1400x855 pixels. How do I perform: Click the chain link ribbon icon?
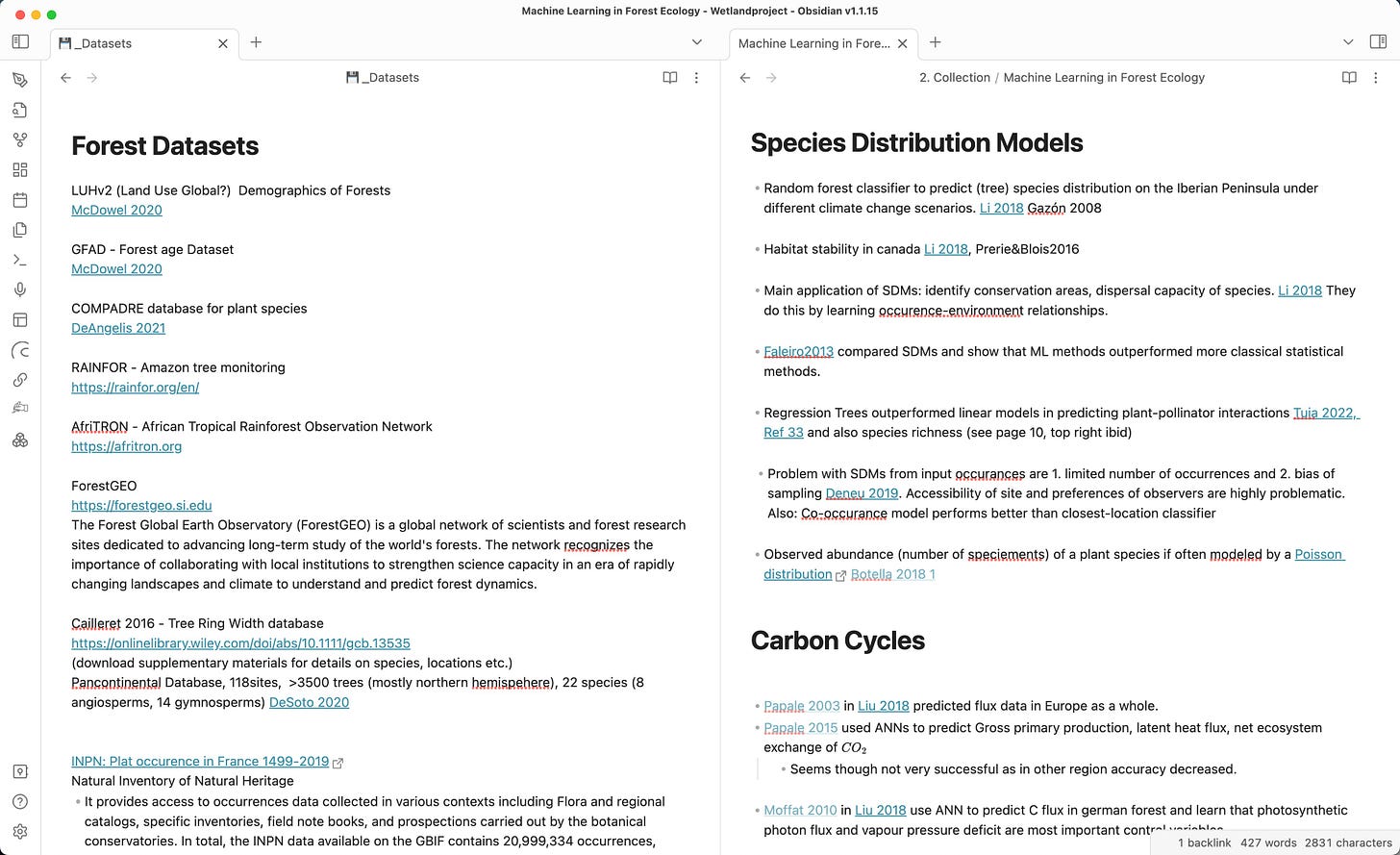(20, 380)
